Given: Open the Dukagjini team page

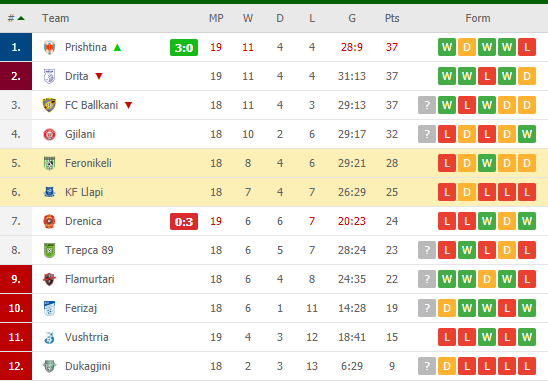Looking at the screenshot, I should coord(87,366).
